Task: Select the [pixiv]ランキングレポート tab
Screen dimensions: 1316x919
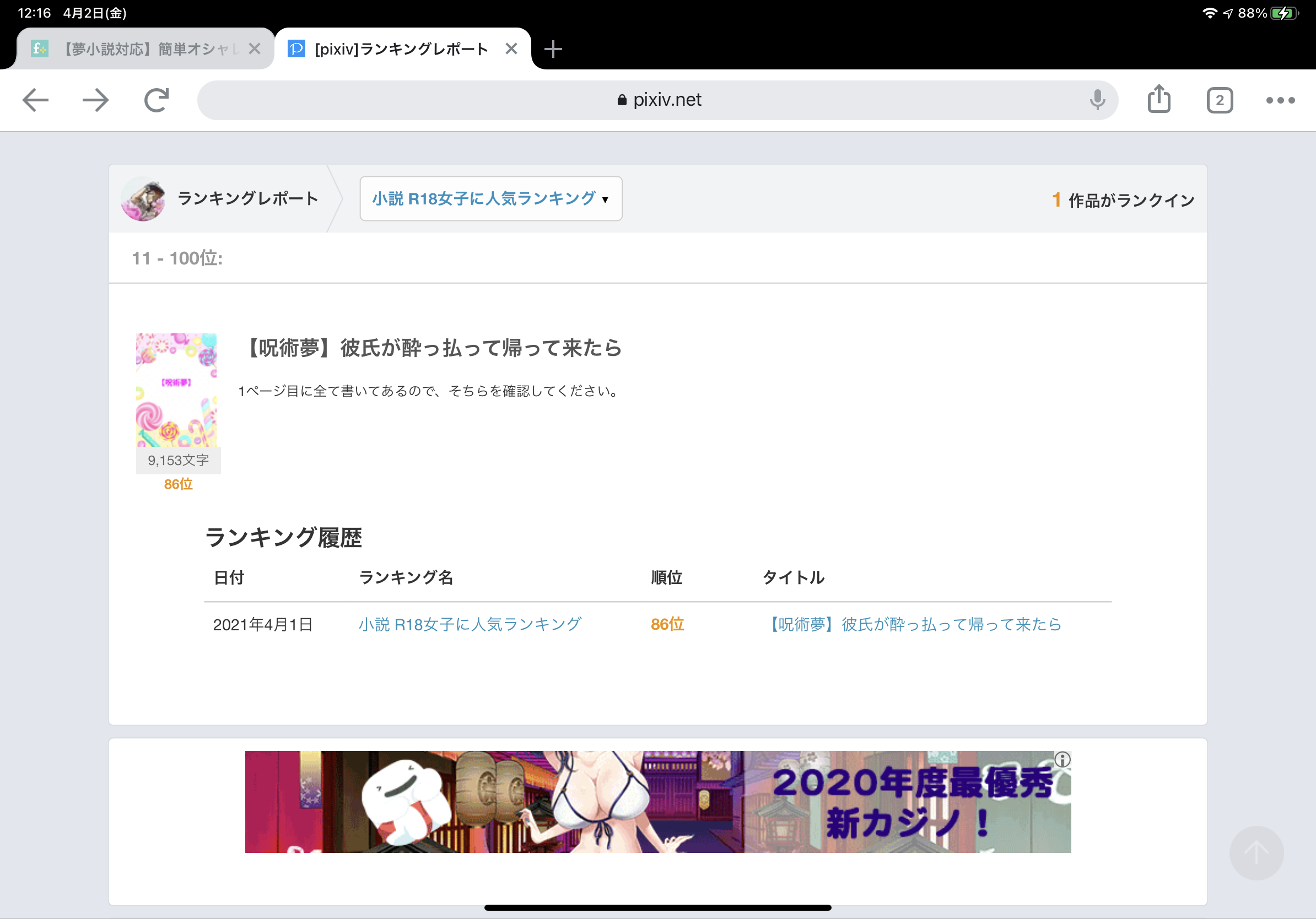Action: click(x=401, y=48)
